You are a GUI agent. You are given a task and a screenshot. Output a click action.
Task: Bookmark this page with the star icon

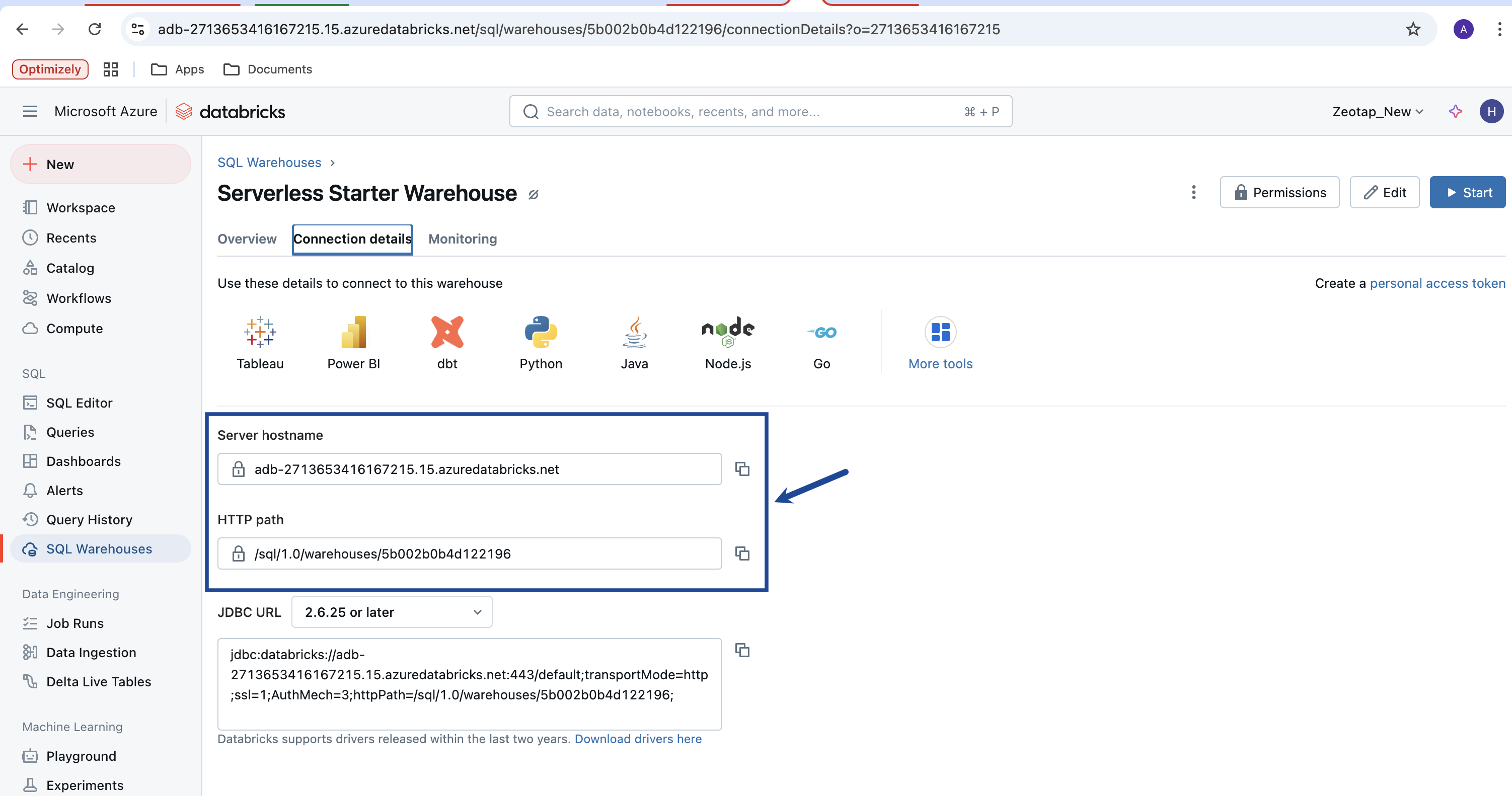point(1413,29)
